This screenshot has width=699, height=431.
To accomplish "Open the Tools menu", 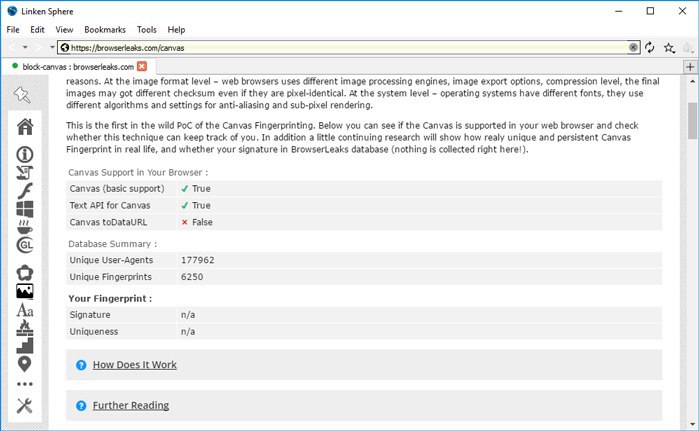I will click(x=147, y=29).
